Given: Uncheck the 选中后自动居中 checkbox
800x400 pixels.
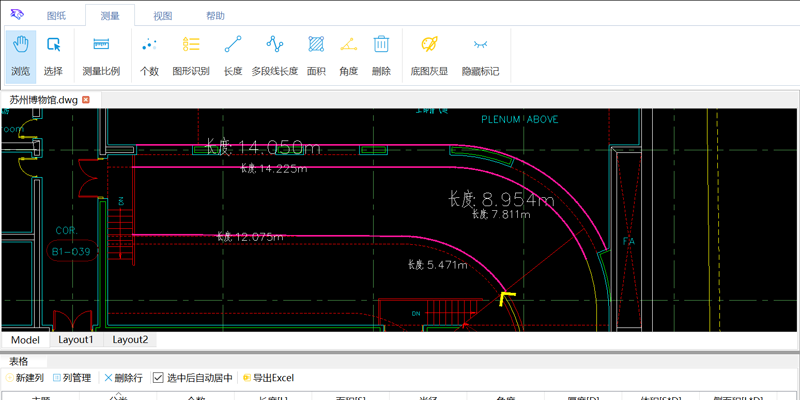Looking at the screenshot, I should [x=158, y=378].
